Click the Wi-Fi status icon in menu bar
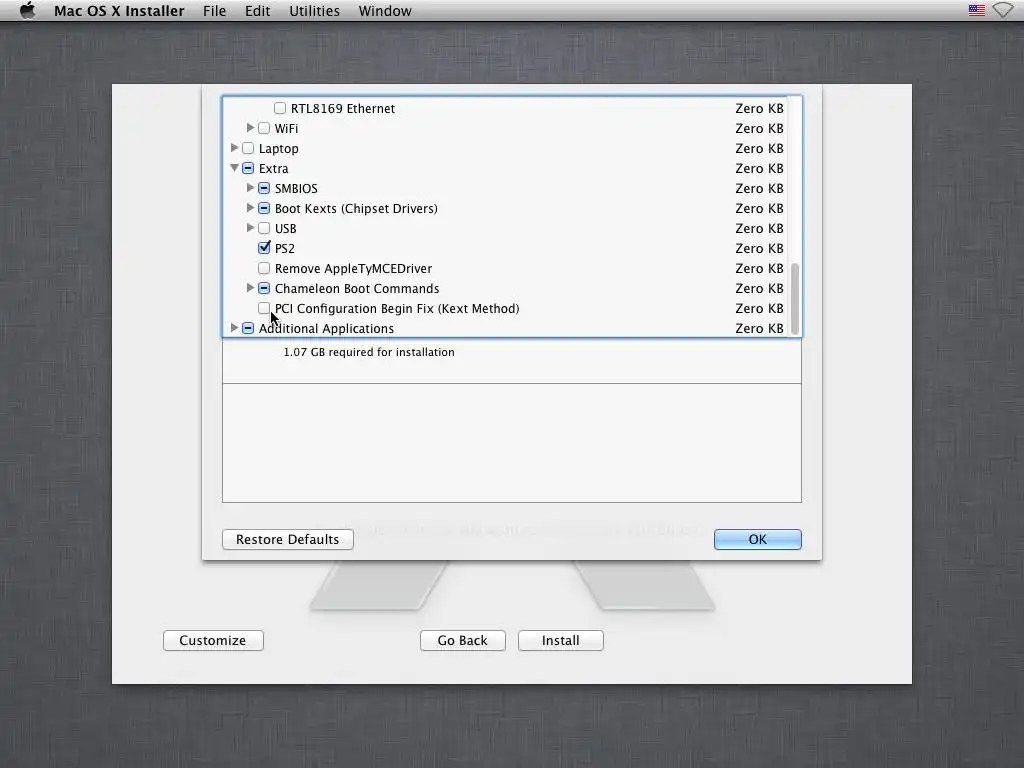 1002,10
